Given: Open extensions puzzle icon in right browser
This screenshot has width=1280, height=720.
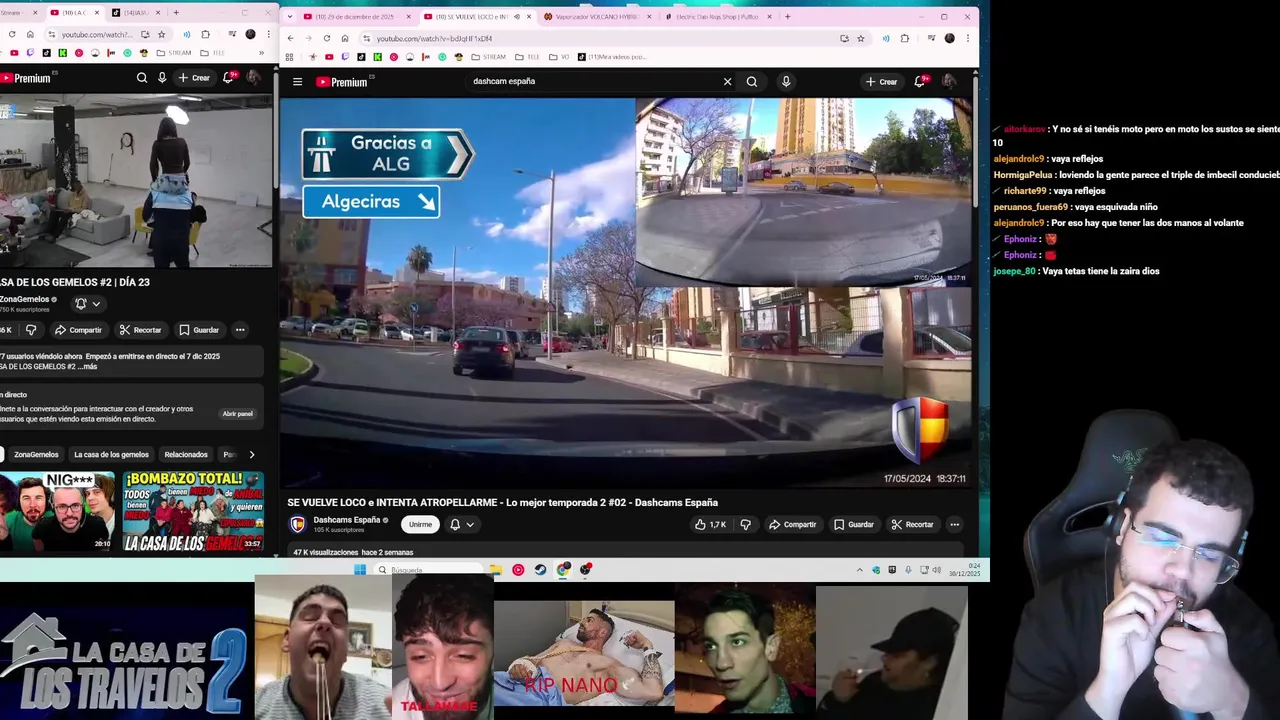Looking at the screenshot, I should point(905,38).
